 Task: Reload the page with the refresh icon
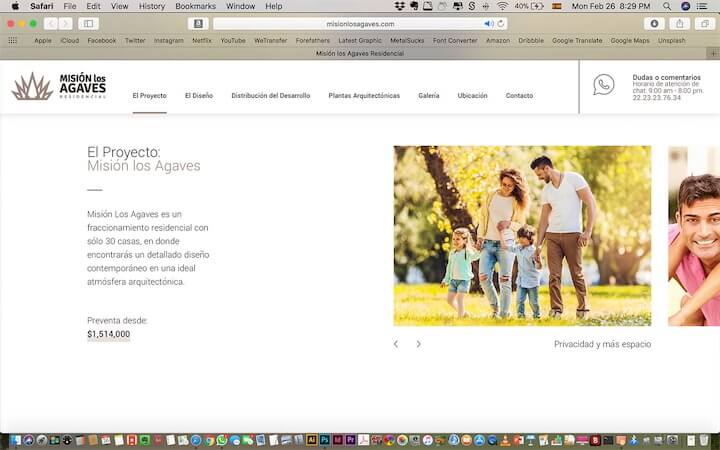click(x=501, y=23)
